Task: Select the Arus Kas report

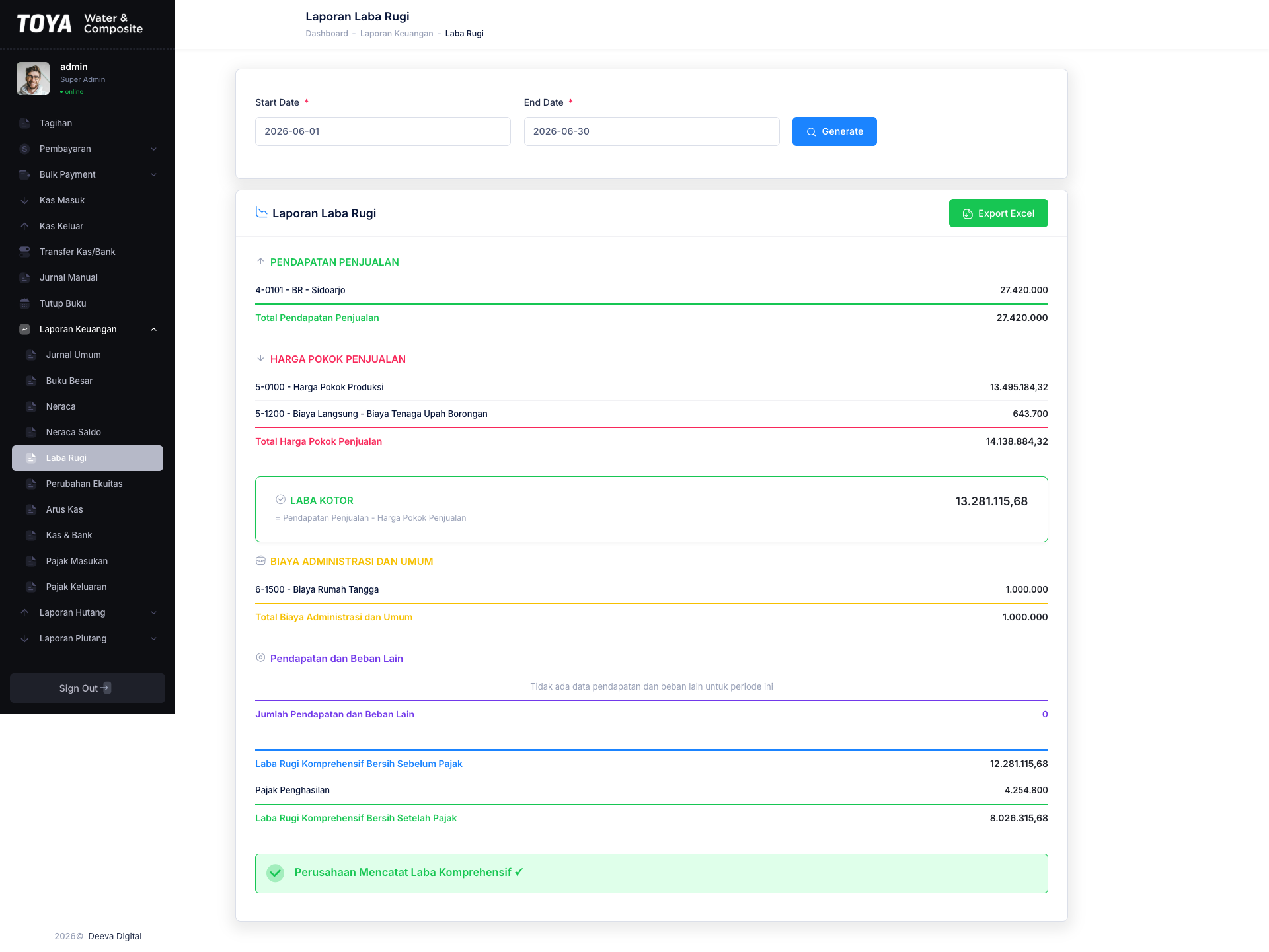Action: [x=87, y=509]
